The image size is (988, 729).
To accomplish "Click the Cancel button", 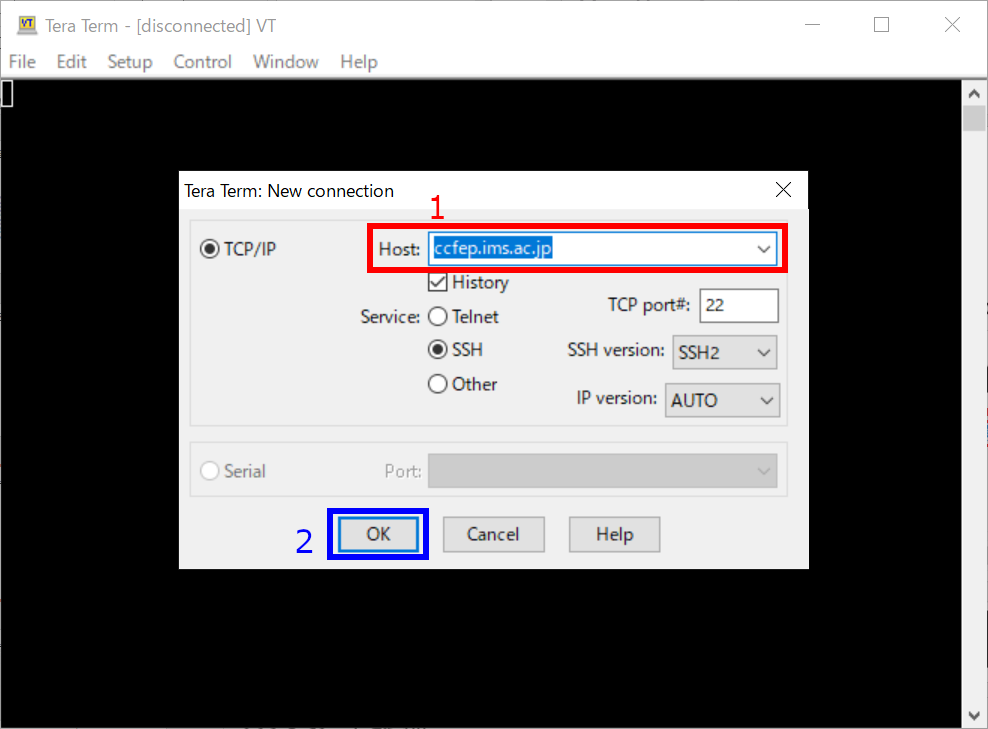I will click(493, 534).
